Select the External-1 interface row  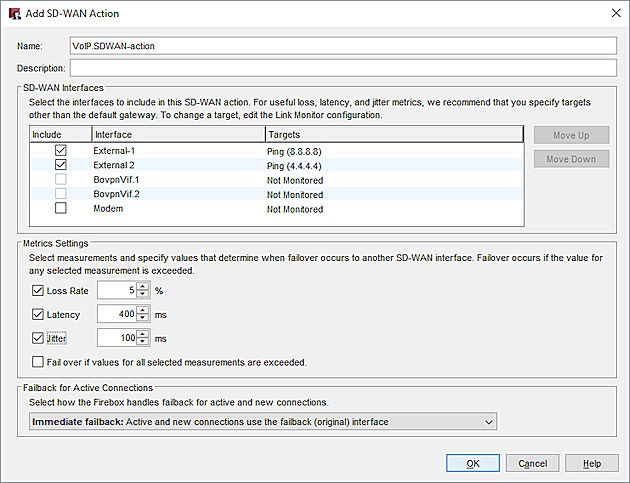pos(177,149)
